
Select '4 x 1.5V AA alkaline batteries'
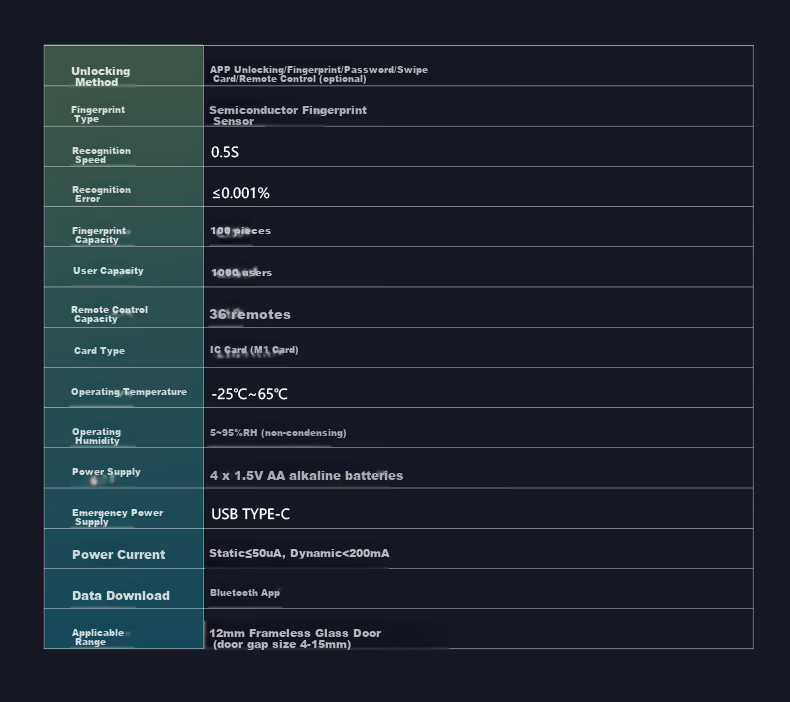tap(306, 476)
